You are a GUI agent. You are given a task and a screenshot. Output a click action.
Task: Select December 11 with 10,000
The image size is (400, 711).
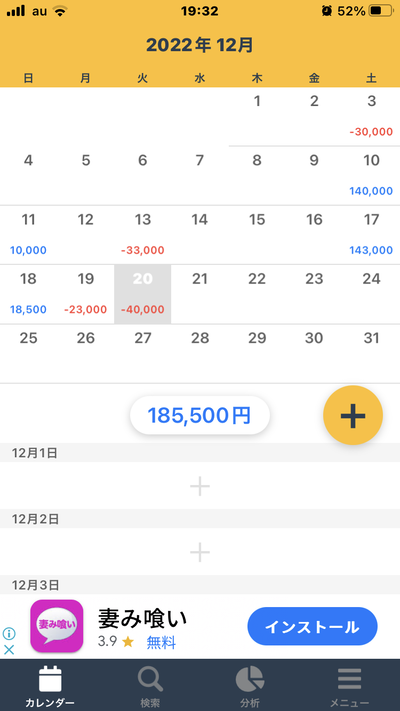pyautogui.click(x=29, y=235)
